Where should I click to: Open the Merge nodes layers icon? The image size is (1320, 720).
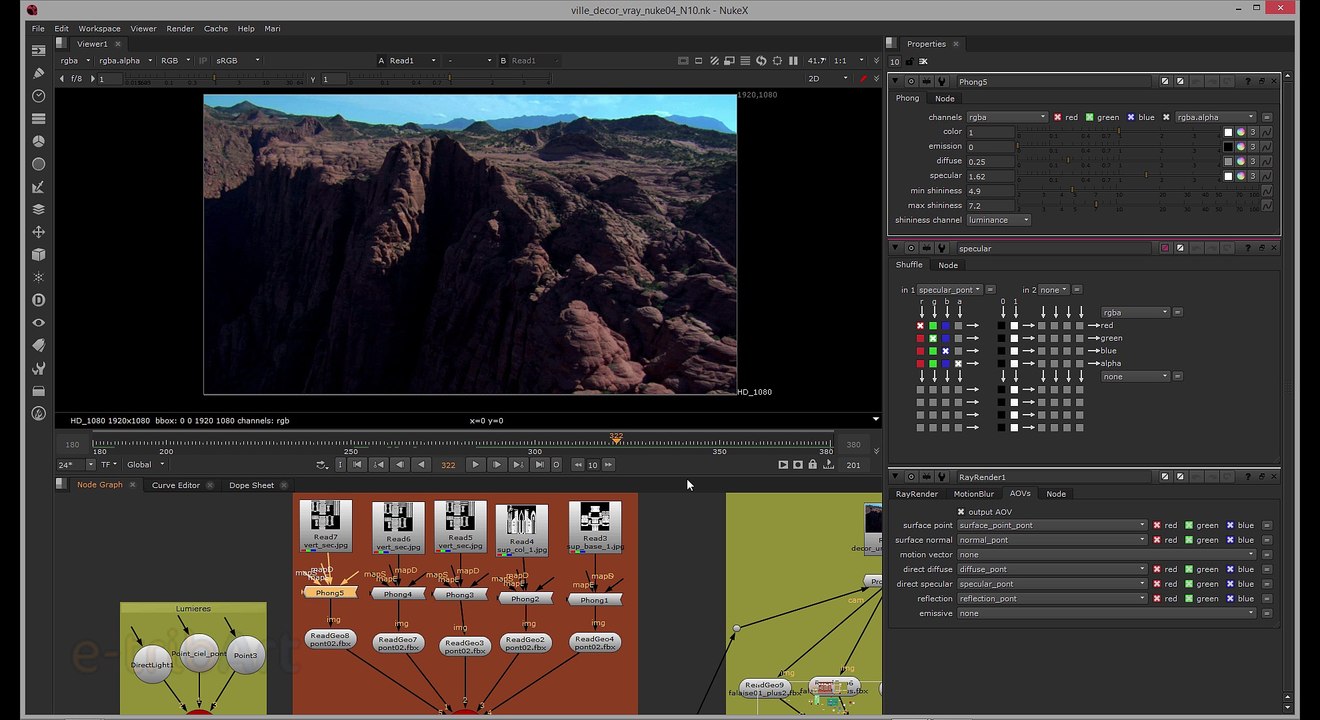pos(38,209)
